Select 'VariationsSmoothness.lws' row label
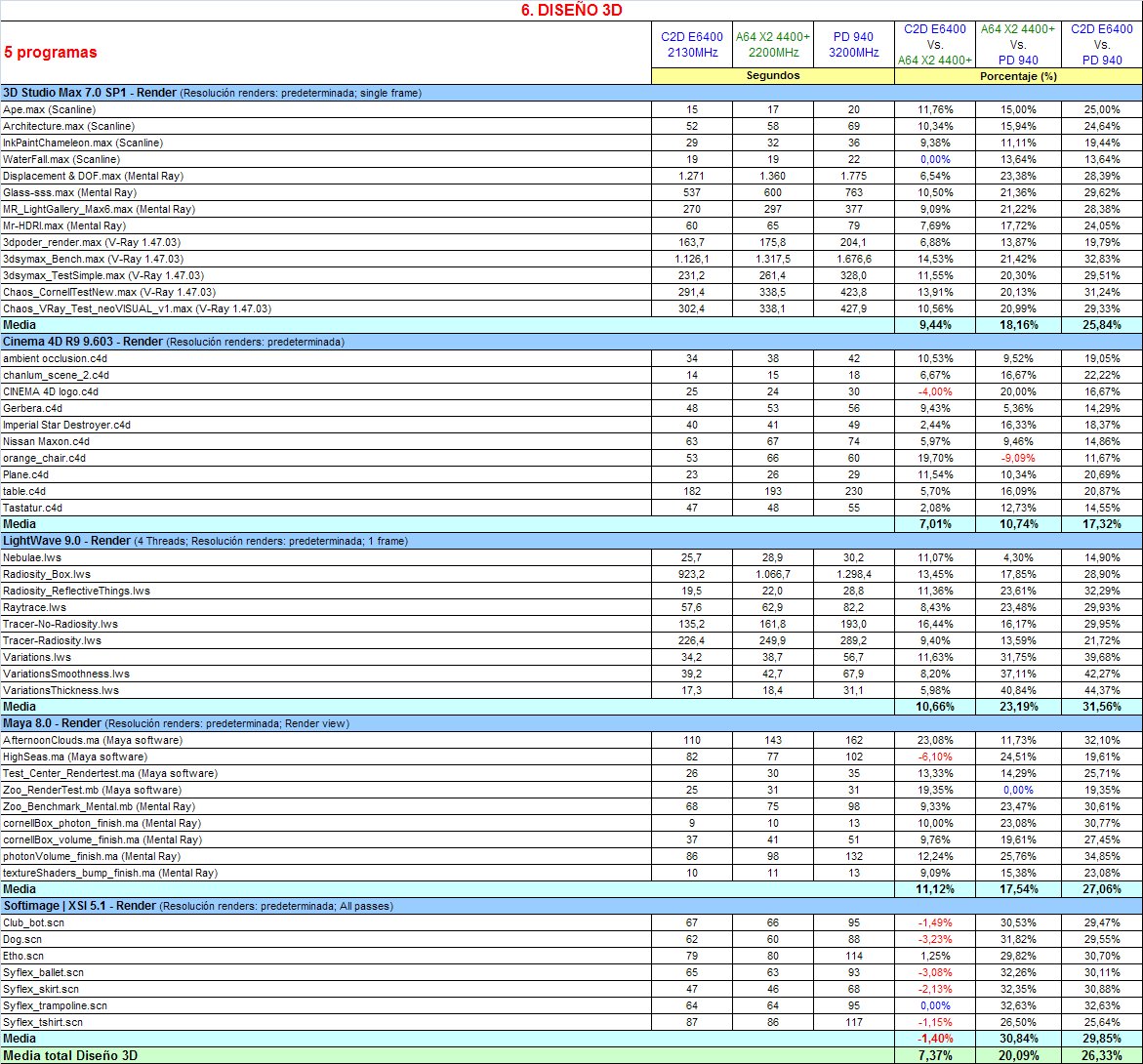This screenshot has height=1064, width=1143. tap(66, 675)
